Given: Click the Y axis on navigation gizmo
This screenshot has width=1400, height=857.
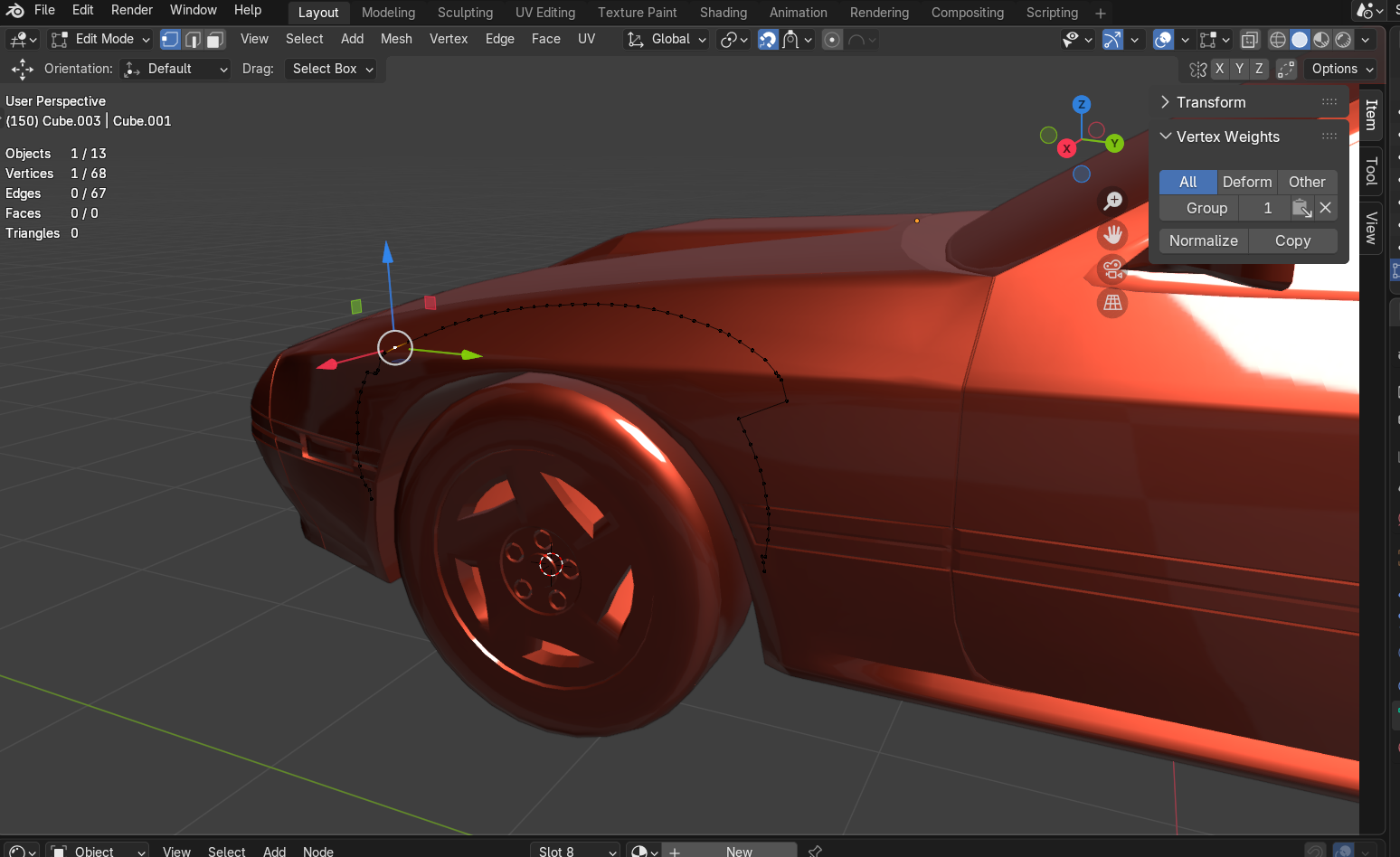Looking at the screenshot, I should pyautogui.click(x=1114, y=143).
